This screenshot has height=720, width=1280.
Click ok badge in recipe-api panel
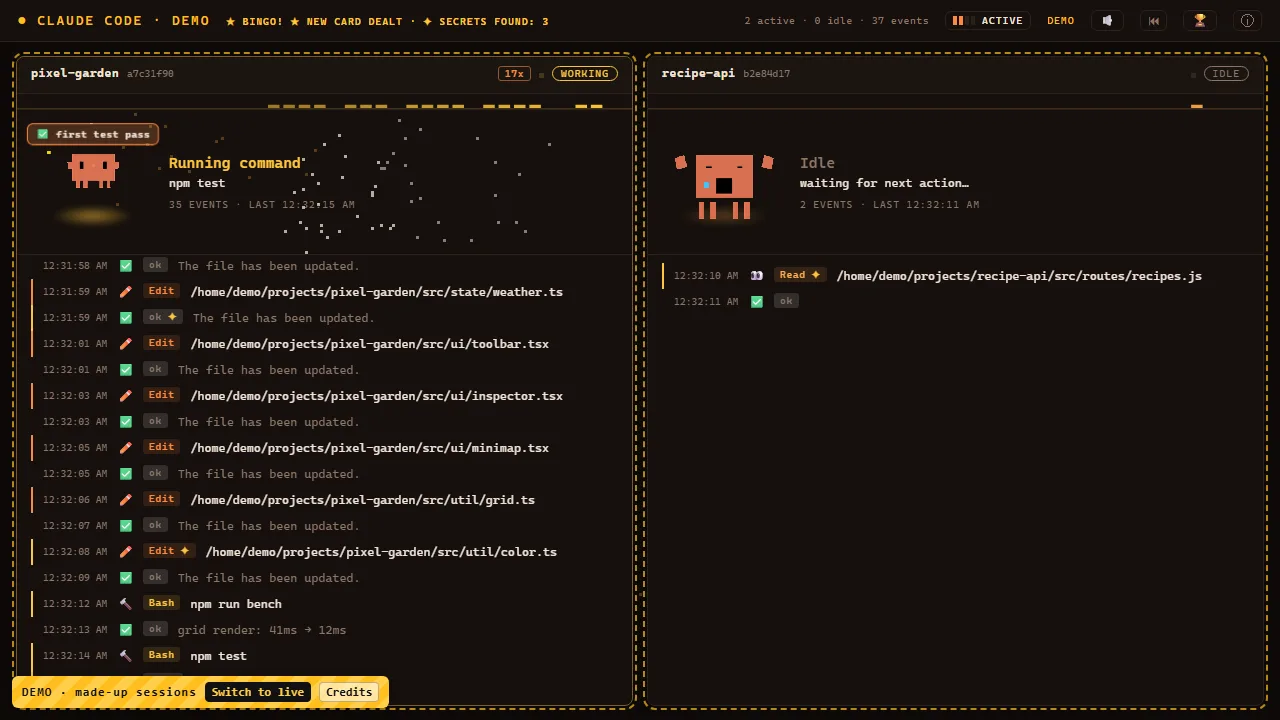[786, 301]
